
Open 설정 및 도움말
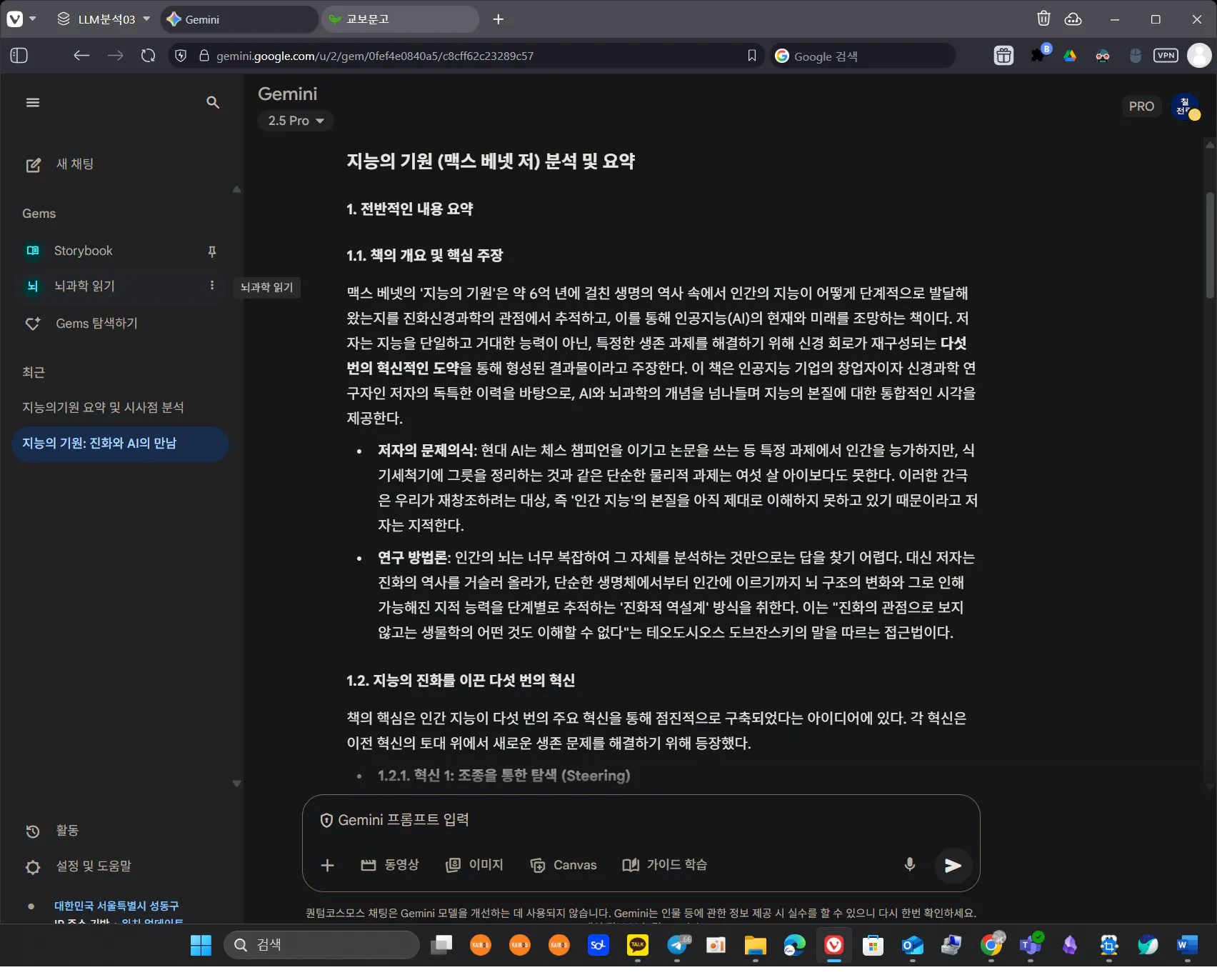tap(79, 866)
